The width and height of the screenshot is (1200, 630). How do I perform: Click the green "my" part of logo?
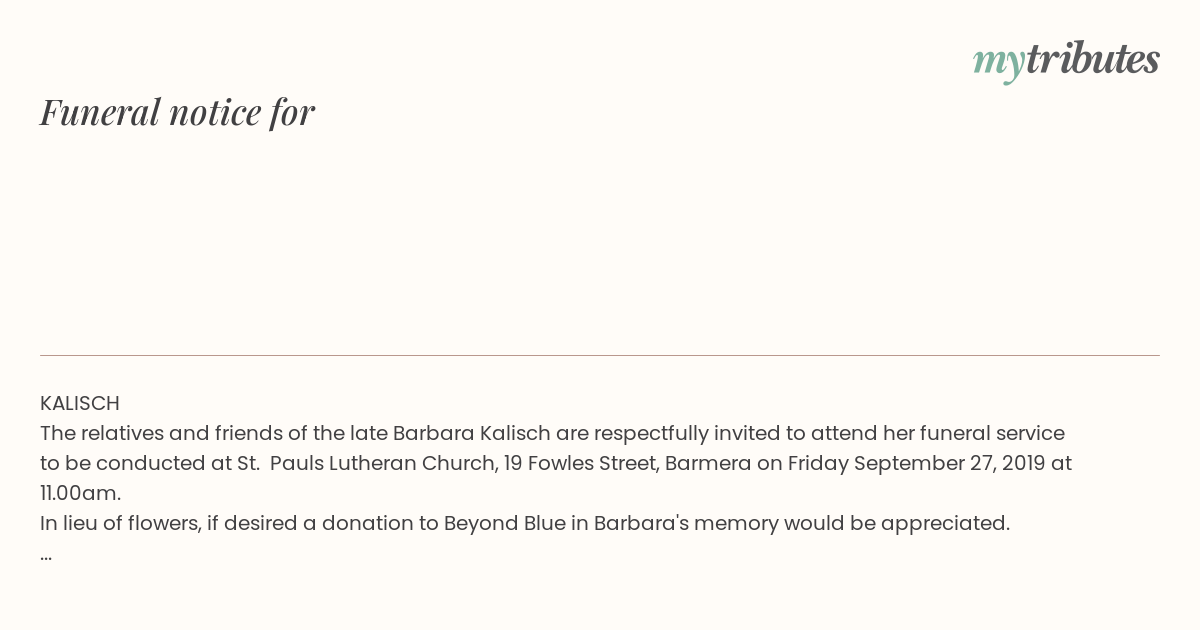tap(999, 62)
